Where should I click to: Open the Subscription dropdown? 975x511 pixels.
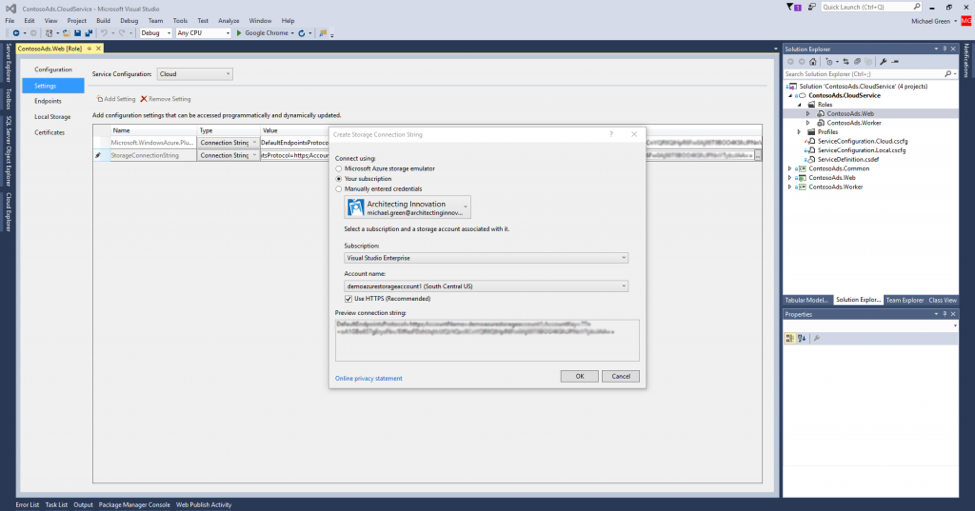click(486, 258)
